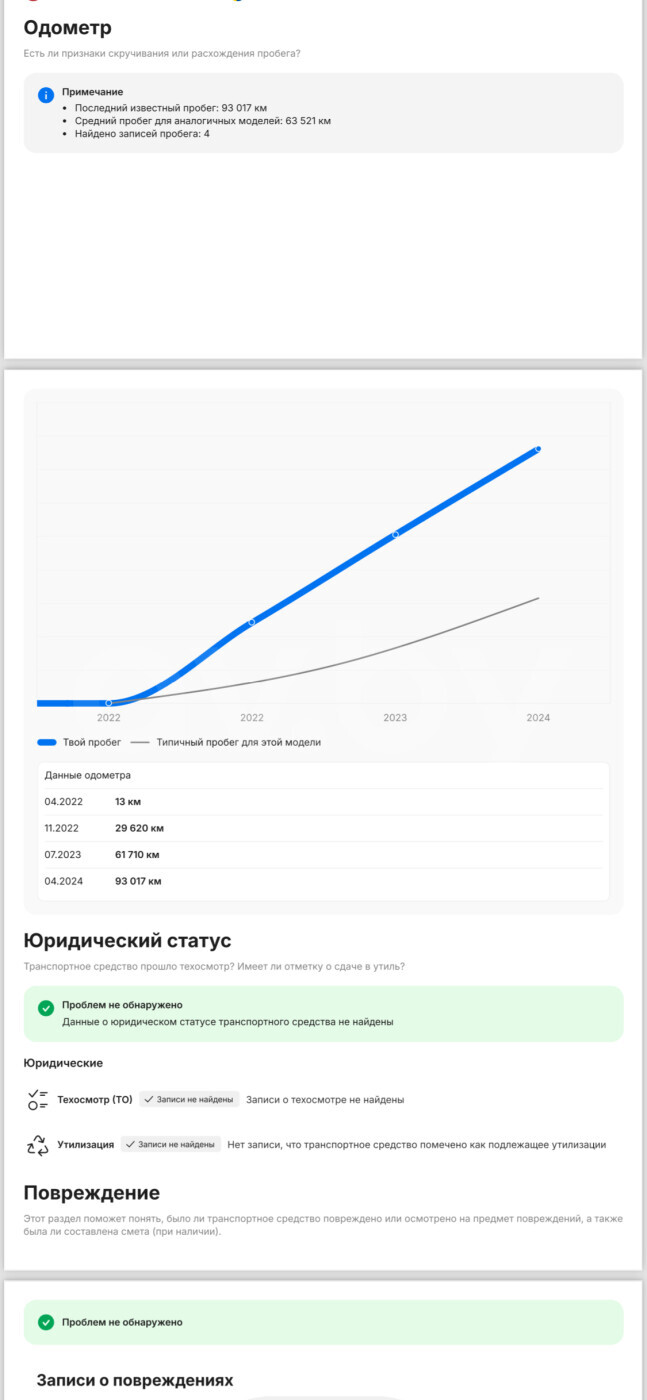The height and width of the screenshot is (1400, 647).
Task: Click the Одометр section heading
Action: point(68,28)
